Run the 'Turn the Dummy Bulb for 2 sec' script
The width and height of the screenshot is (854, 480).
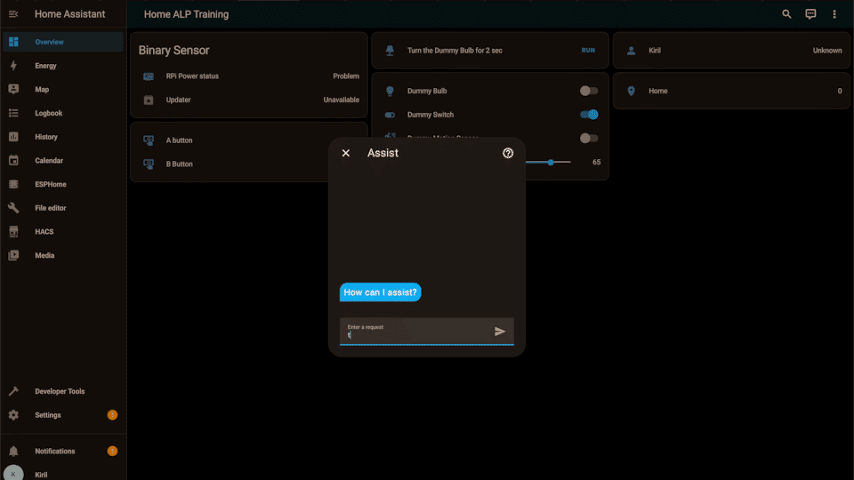click(x=588, y=50)
